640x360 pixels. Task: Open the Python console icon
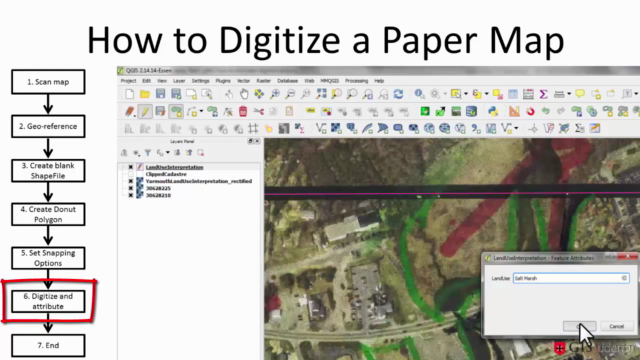pos(493,111)
